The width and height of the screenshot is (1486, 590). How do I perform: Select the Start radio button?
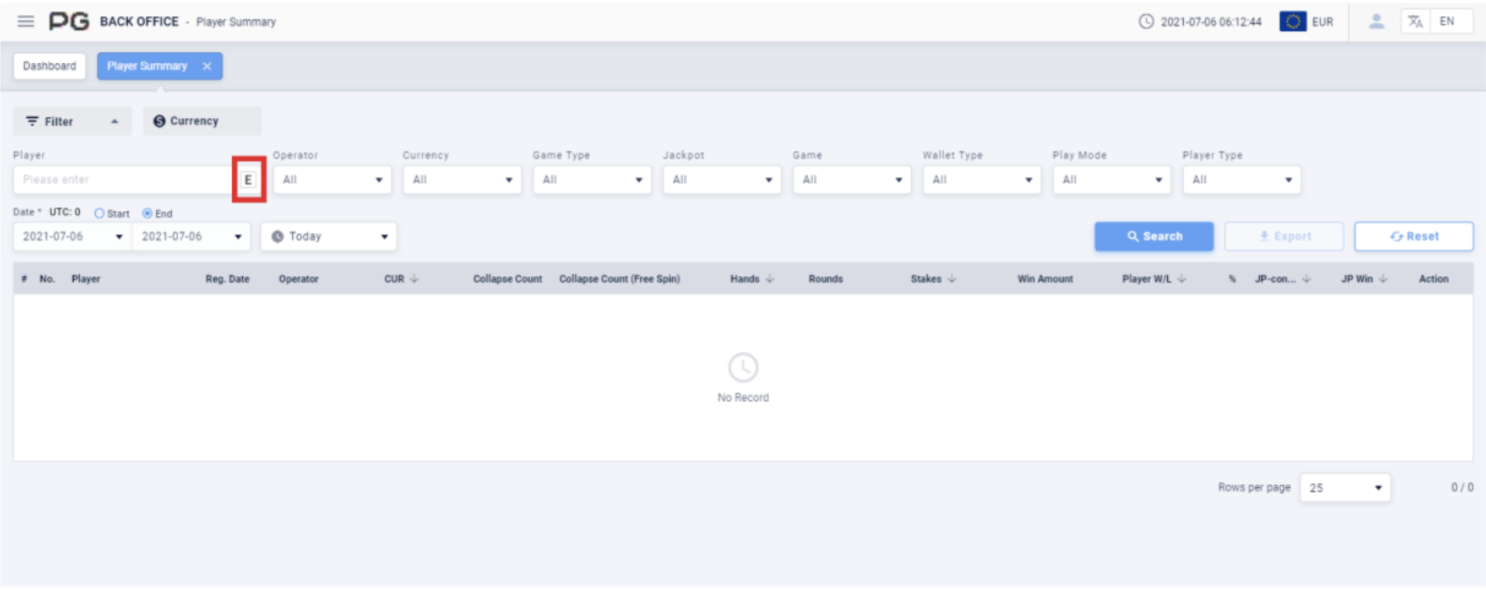[100, 214]
